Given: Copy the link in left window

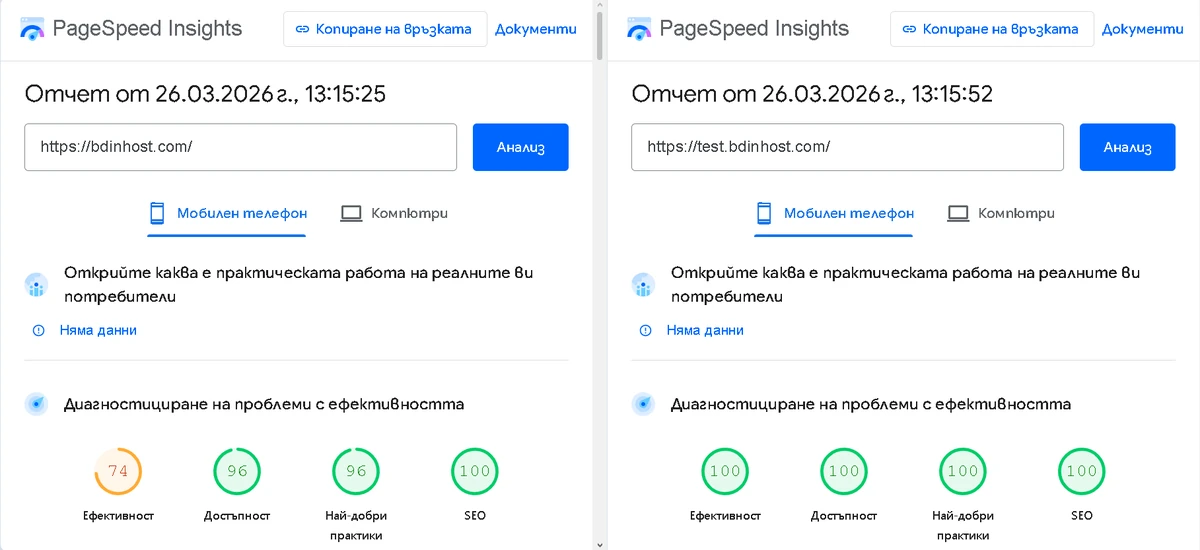Looking at the screenshot, I should tap(385, 29).
